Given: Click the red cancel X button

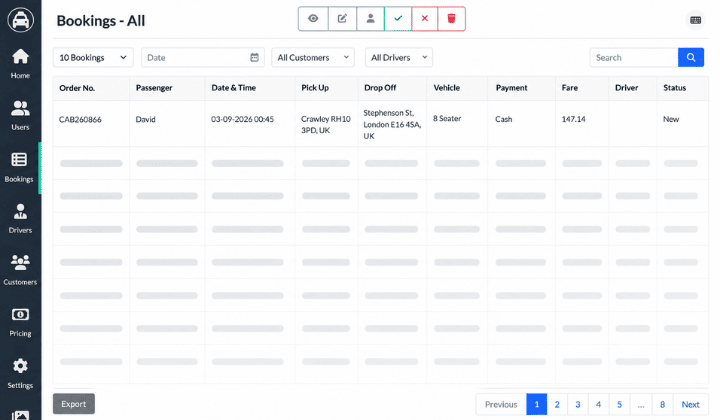Looking at the screenshot, I should (425, 19).
